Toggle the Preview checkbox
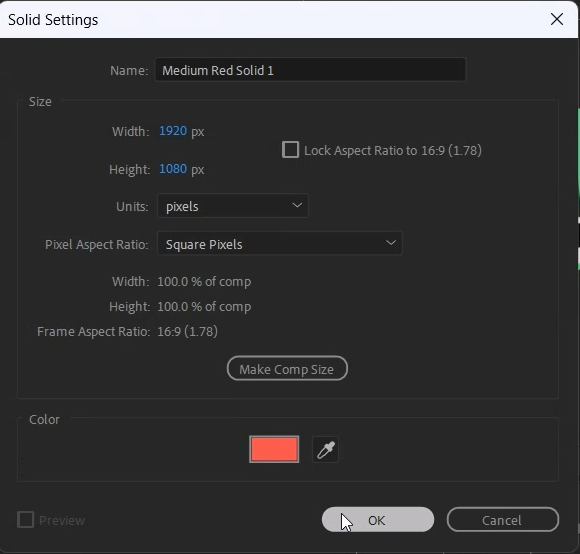This screenshot has width=580, height=554. (x=26, y=520)
